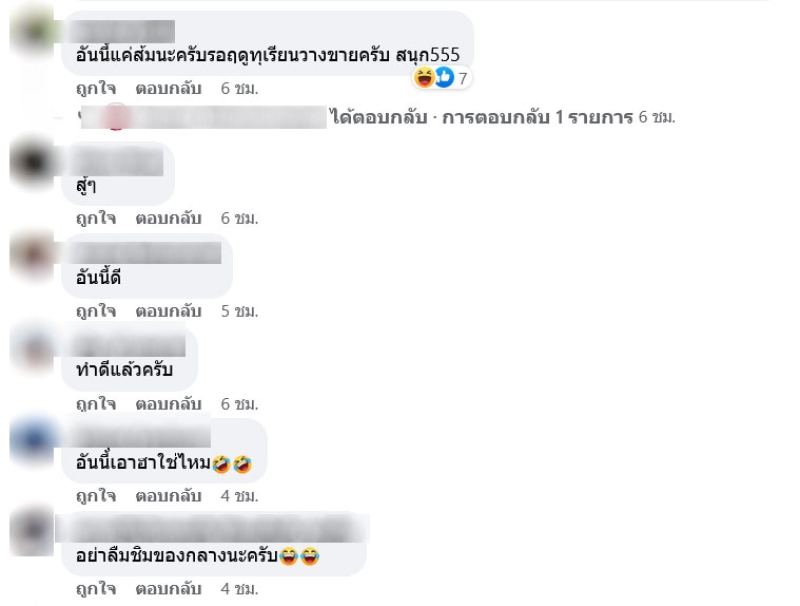Like the อันนี้ดี comment
800x606 pixels.
96,311
